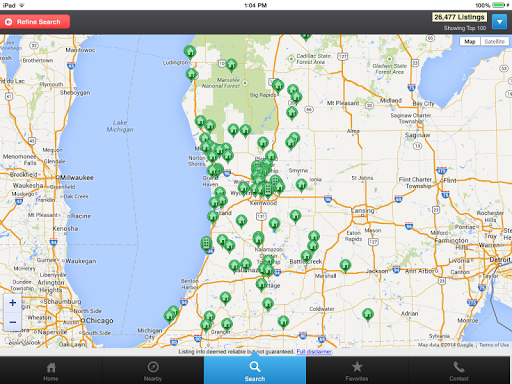
Task: Switch map view to Map
Action: point(470,41)
